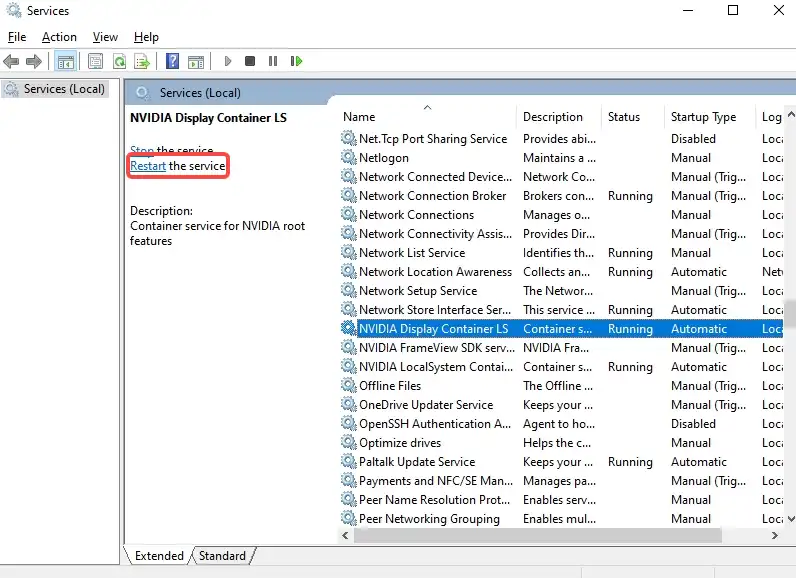Viewport: 796px width, 578px height.
Task: Click Services (Local) details pane header
Action: pos(200,93)
